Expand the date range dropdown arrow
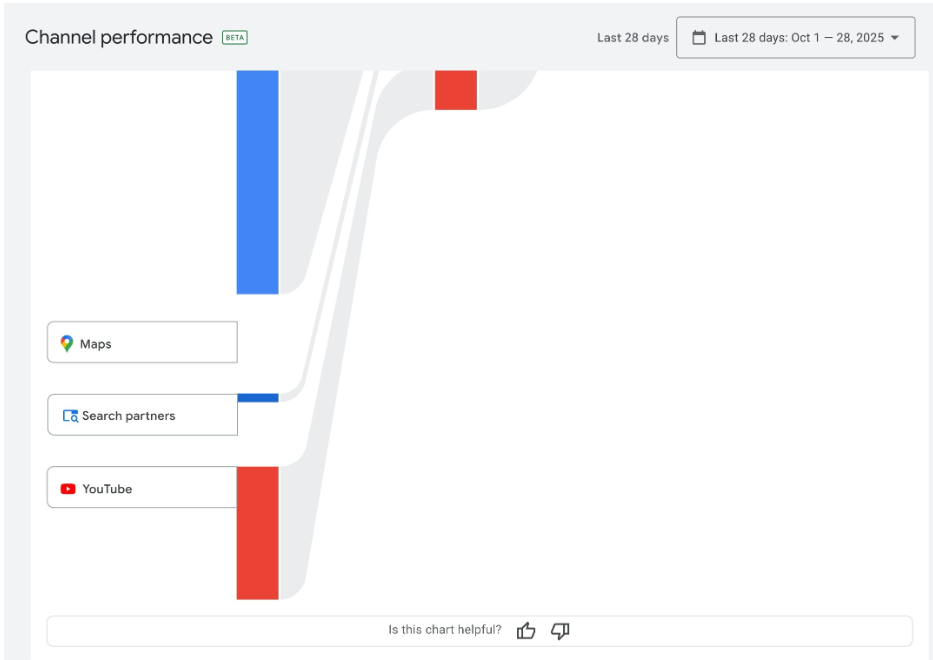Screen dimensions: 933x660 pyautogui.click(x=895, y=38)
